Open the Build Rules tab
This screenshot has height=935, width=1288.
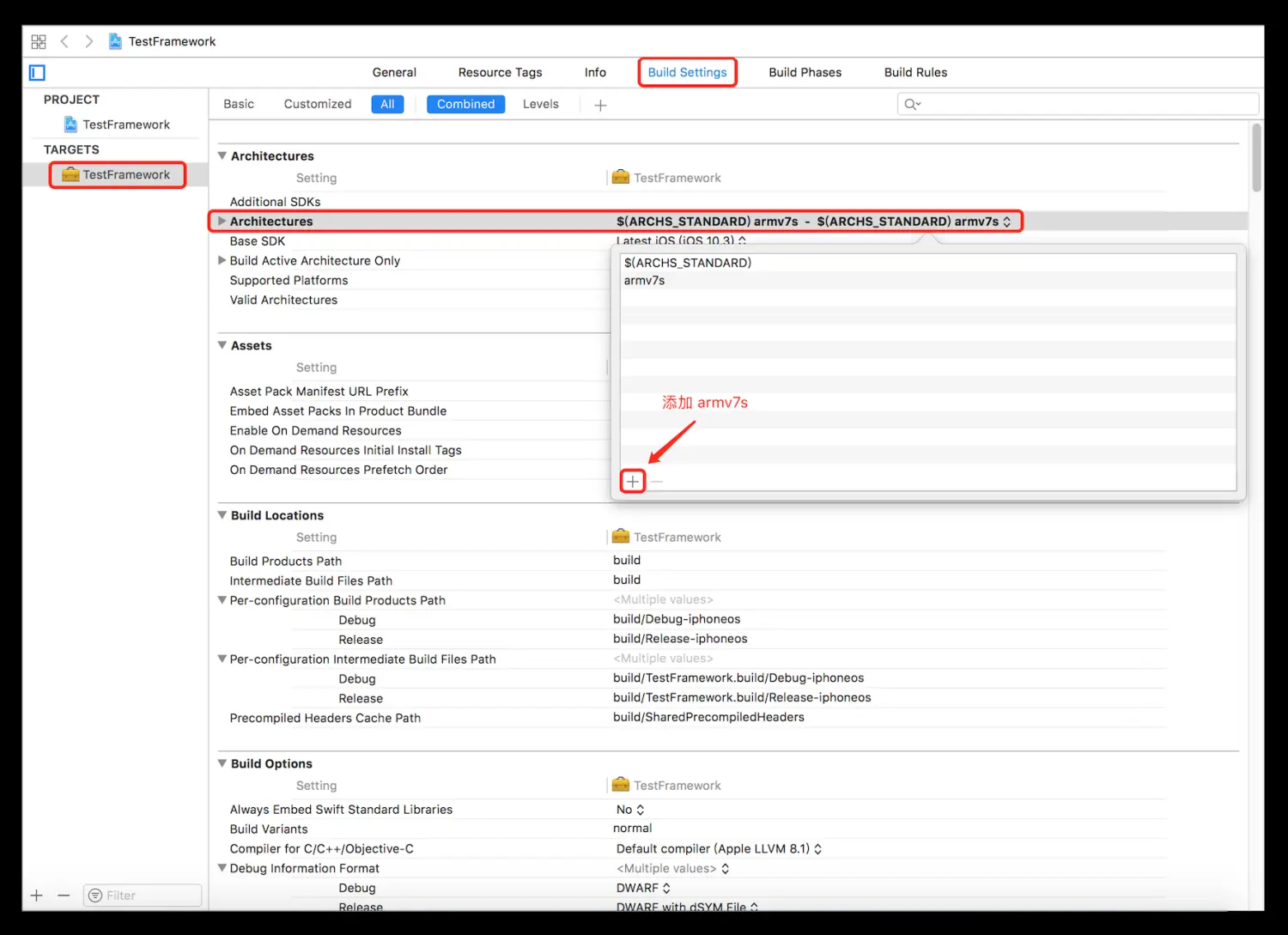(x=915, y=72)
